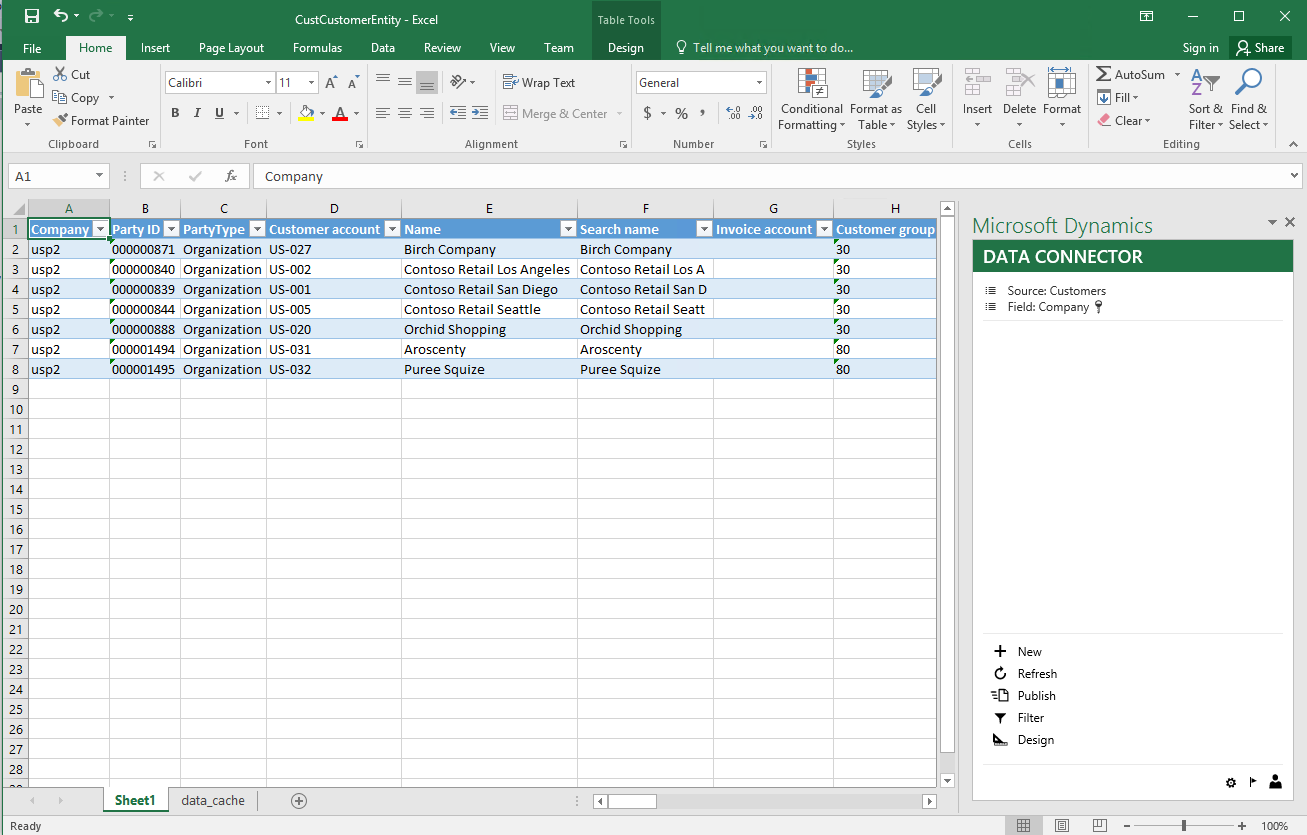Toggle bold formatting

(175, 113)
